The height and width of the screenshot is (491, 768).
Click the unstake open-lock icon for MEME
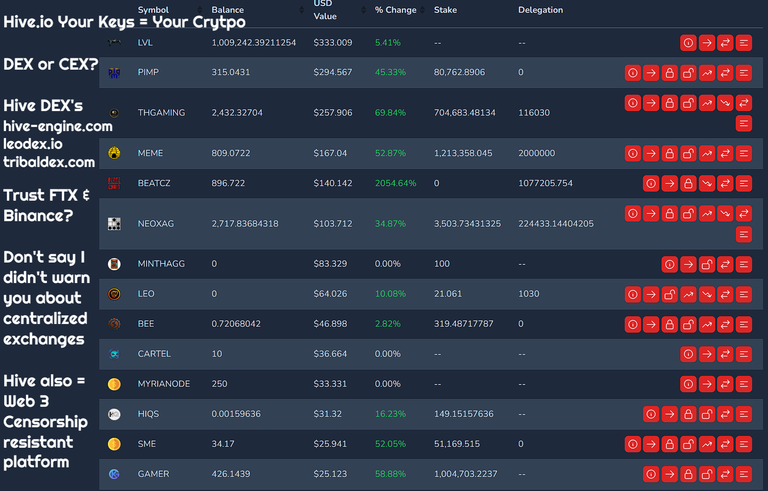pyautogui.click(x=688, y=154)
